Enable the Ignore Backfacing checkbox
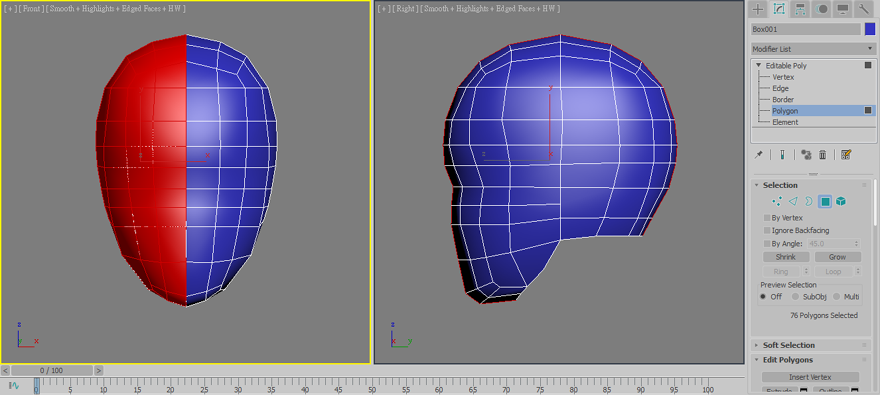Viewport: 880px width, 395px height. tap(767, 231)
